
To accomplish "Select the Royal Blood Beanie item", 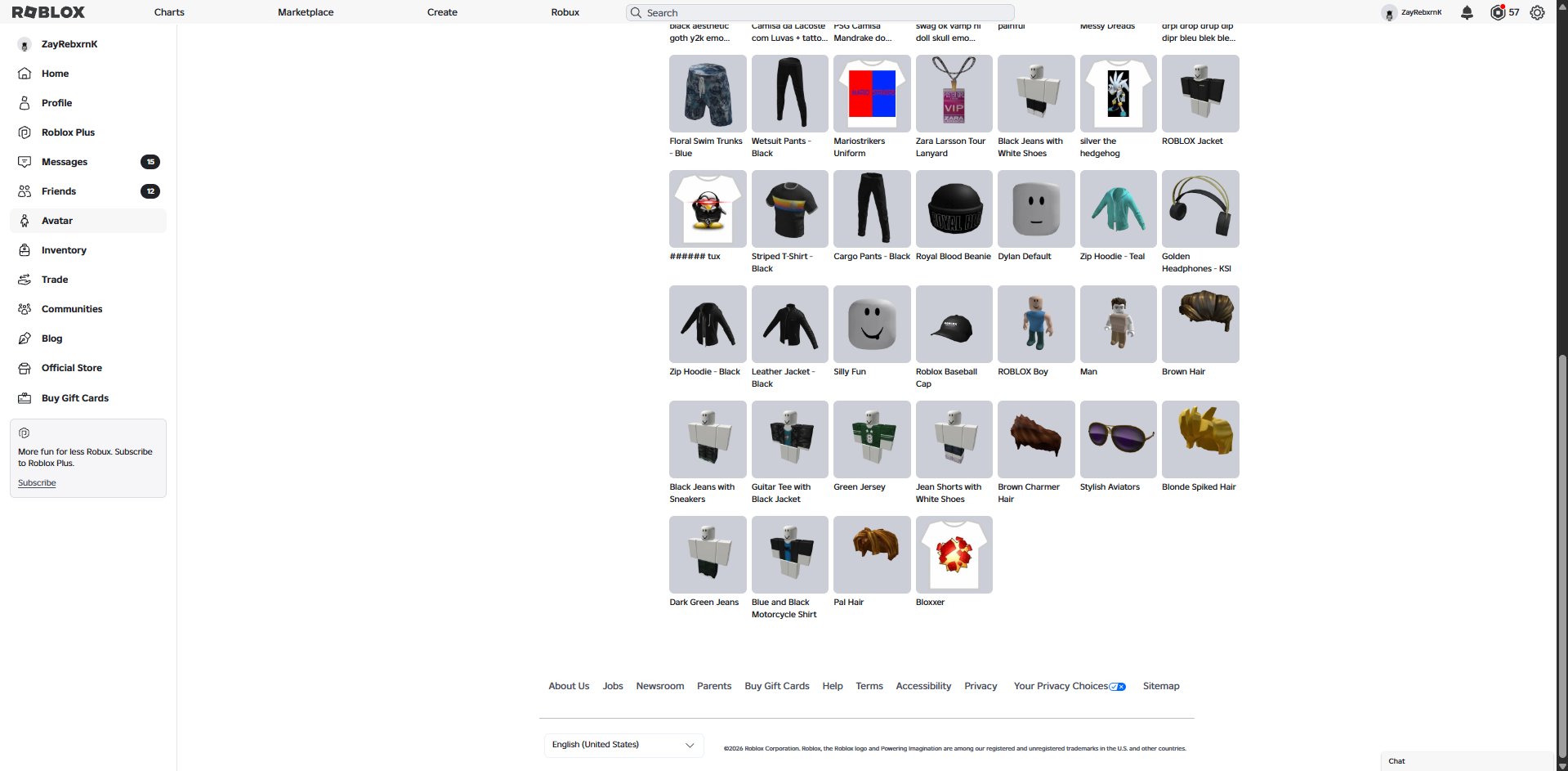I will click(x=954, y=208).
